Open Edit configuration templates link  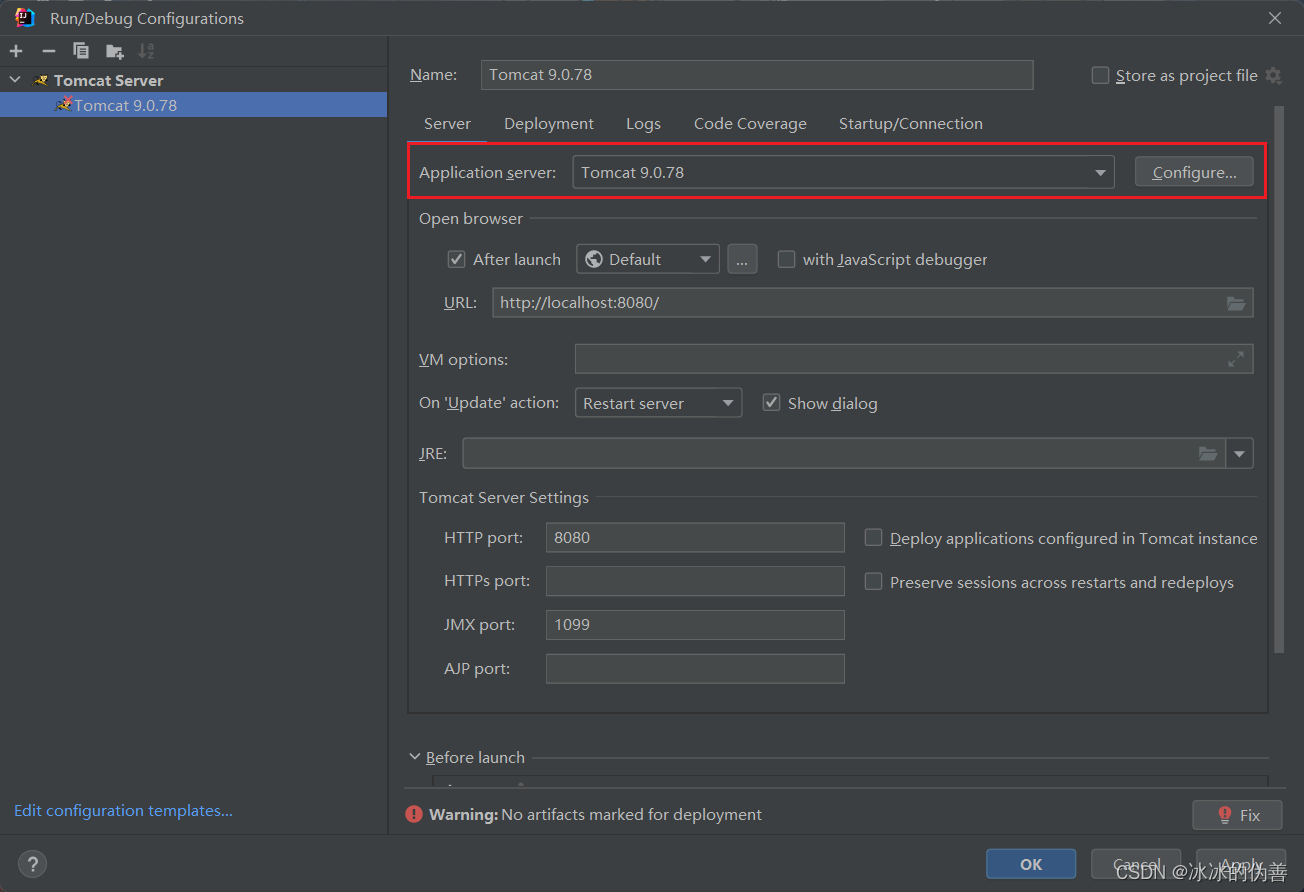(123, 811)
